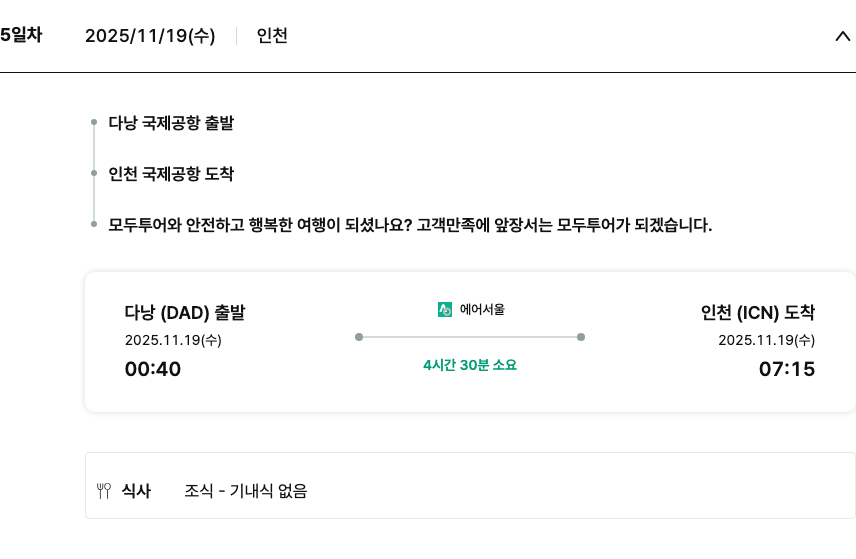Click the third timeline bullet dot
This screenshot has width=856, height=559.
[x=94, y=225]
